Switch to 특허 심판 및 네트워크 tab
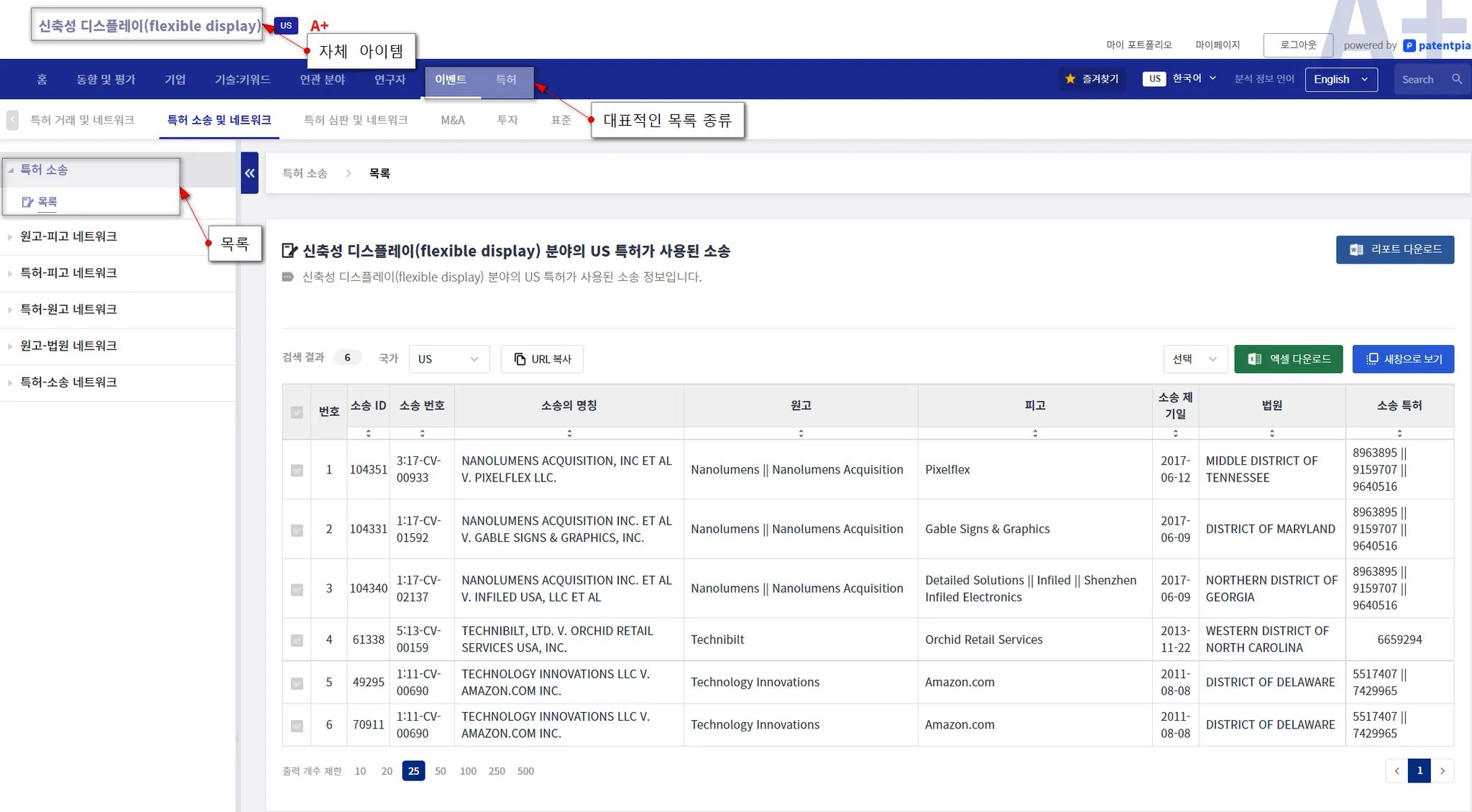 pyautogui.click(x=356, y=120)
